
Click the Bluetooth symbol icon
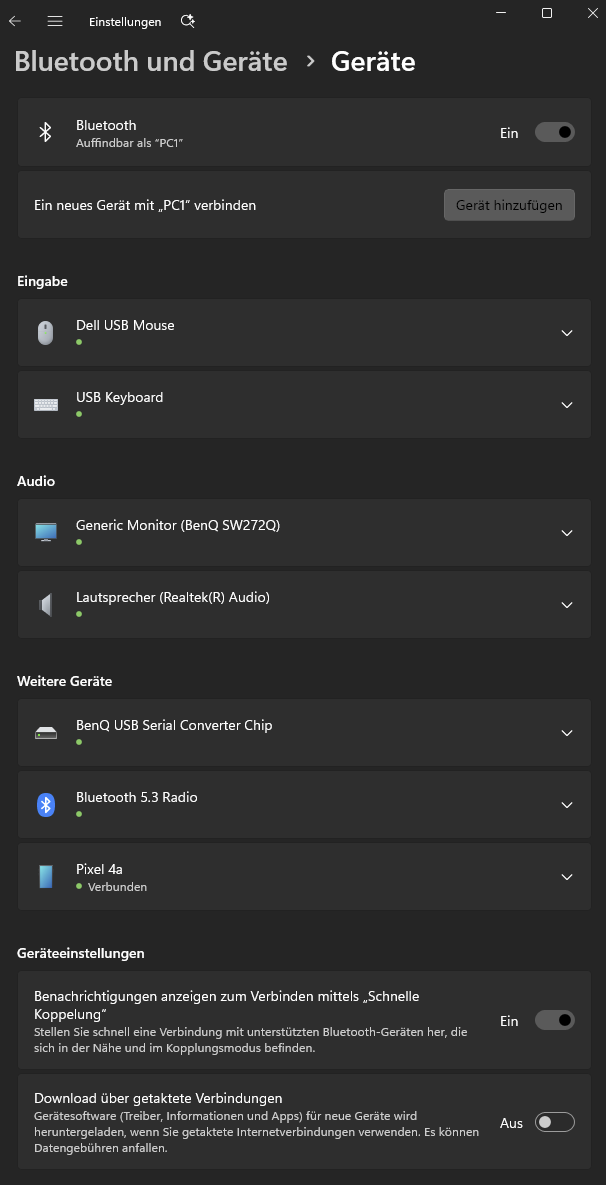tap(45, 132)
